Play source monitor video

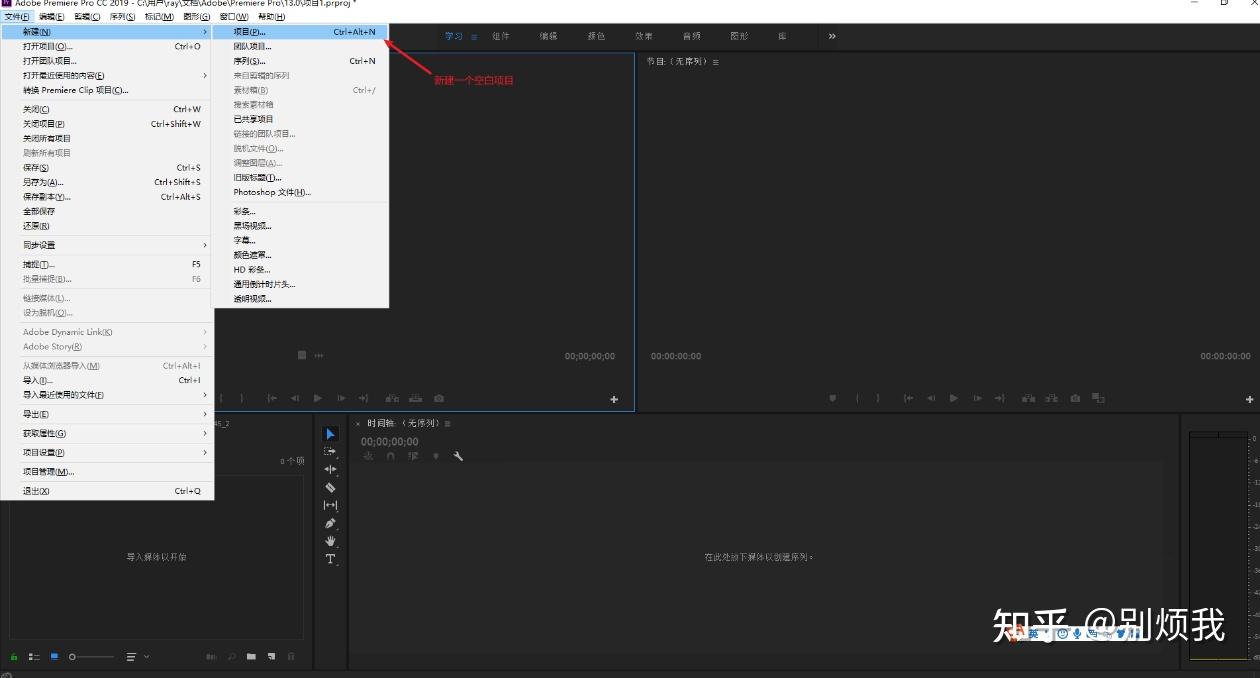tap(318, 398)
